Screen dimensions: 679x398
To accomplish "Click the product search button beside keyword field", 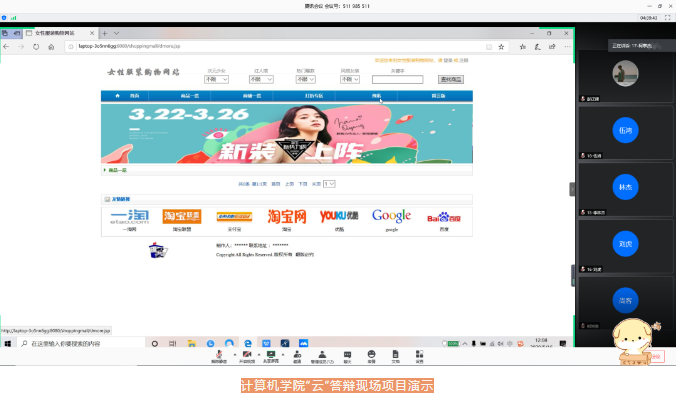I will click(451, 80).
